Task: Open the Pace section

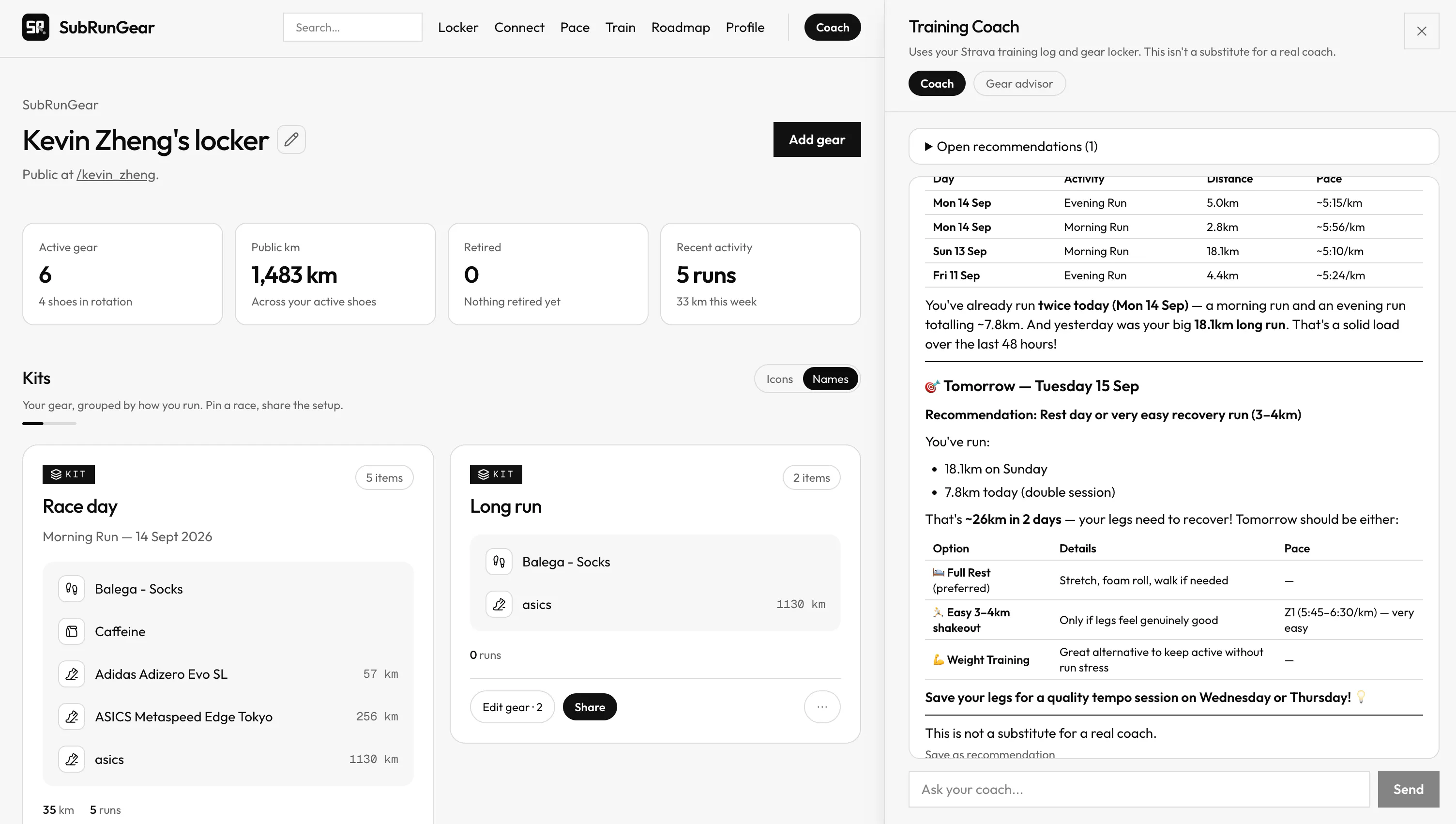Action: (x=575, y=27)
